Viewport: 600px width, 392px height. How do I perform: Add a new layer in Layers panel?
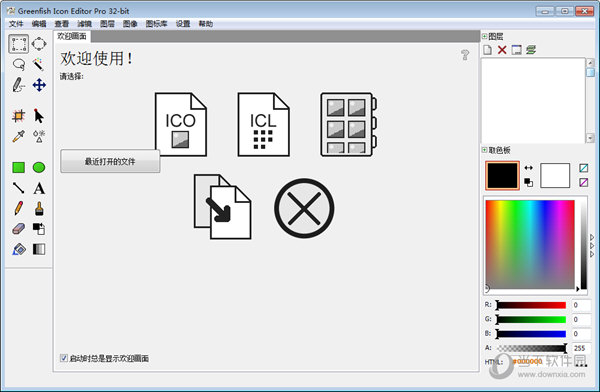click(x=488, y=50)
